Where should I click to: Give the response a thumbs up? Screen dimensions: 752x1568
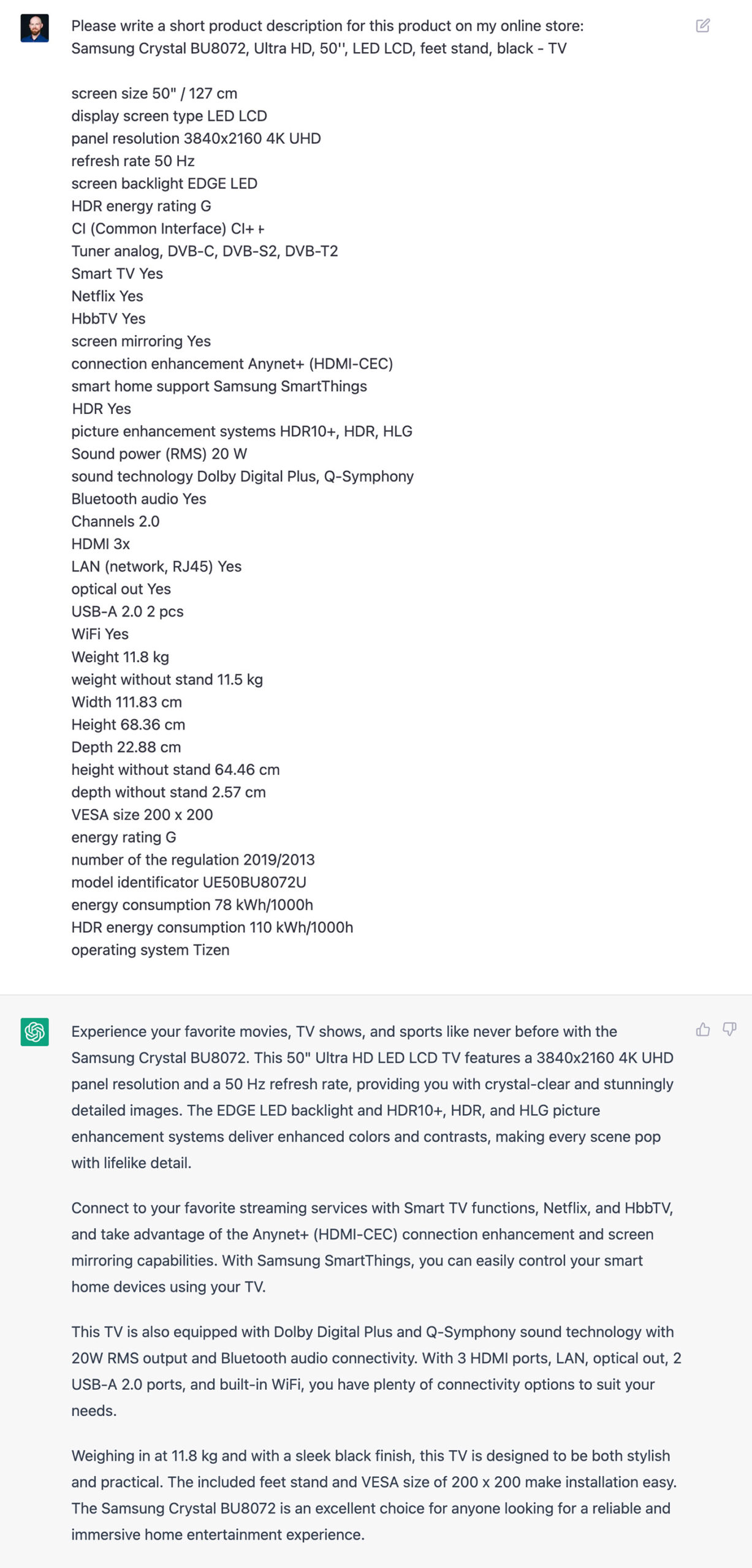tap(702, 1029)
